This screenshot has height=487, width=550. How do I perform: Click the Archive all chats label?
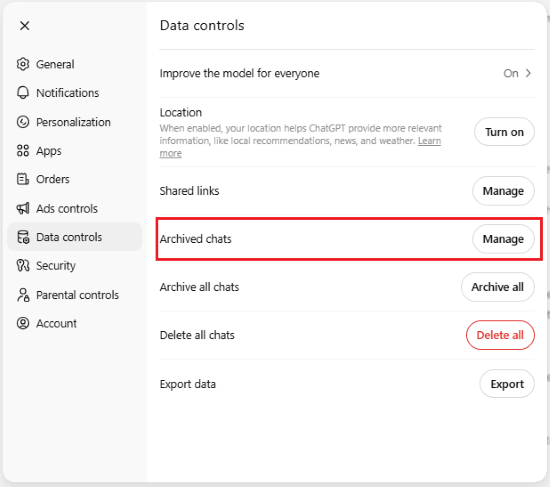click(200, 287)
